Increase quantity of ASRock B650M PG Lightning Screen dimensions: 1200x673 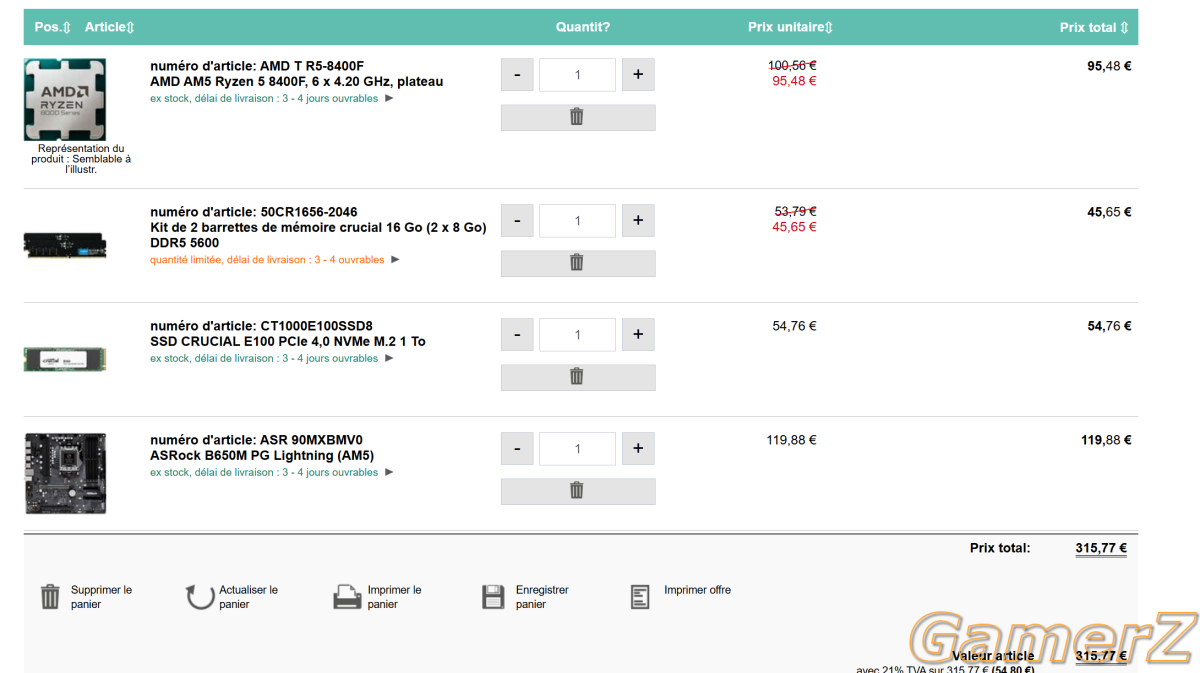click(x=638, y=449)
